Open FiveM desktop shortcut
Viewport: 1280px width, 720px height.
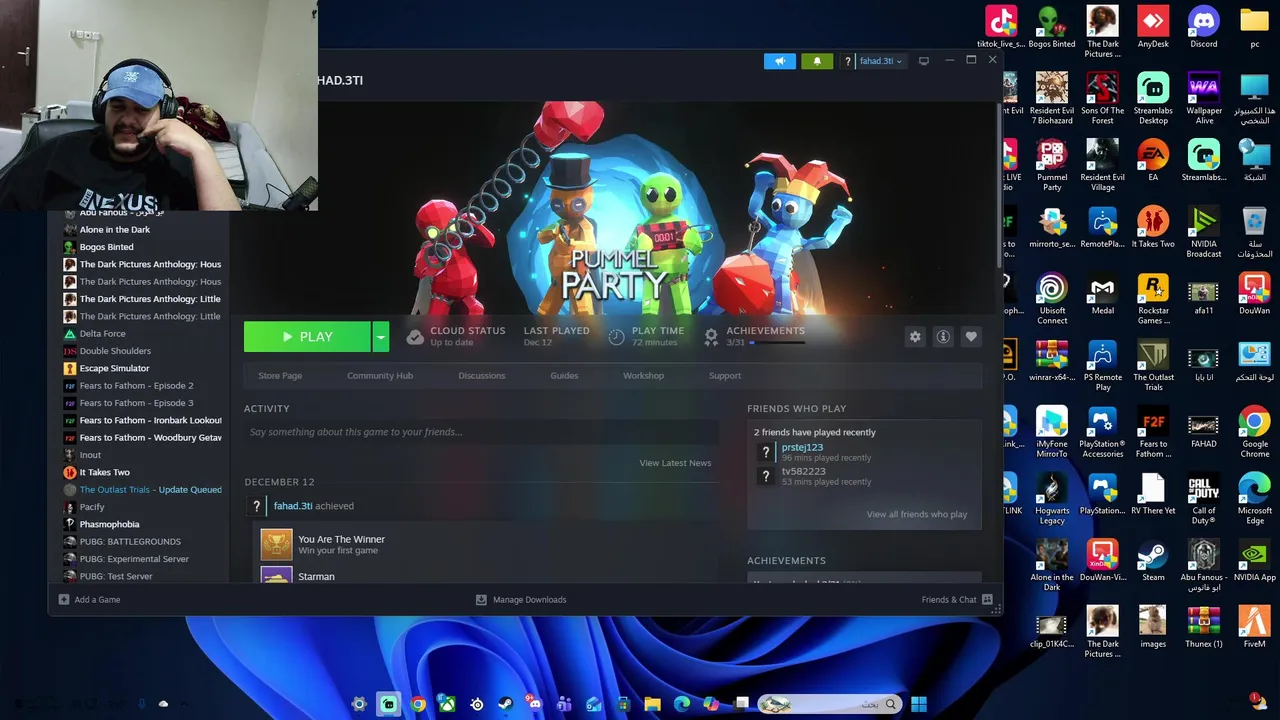click(1254, 627)
